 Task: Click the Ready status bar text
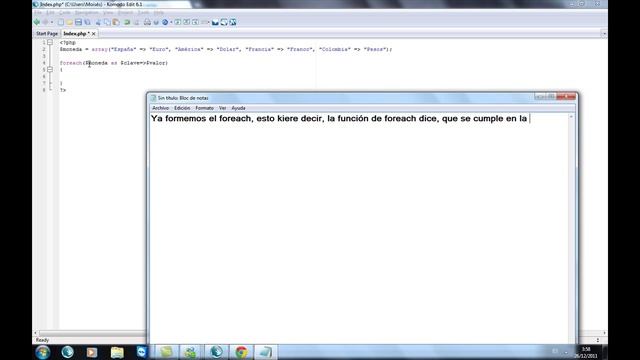click(x=42, y=340)
